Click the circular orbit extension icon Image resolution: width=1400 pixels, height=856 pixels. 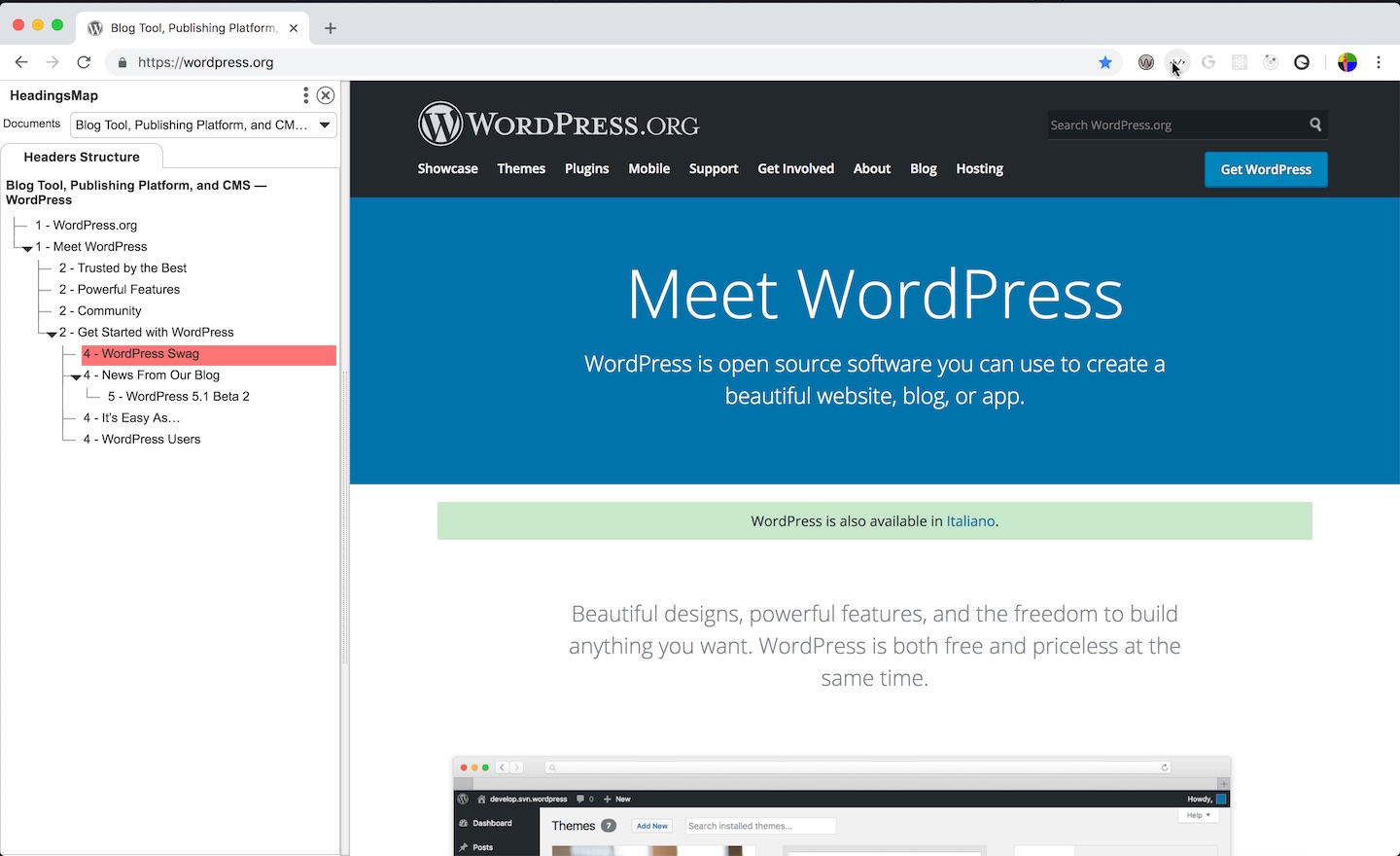coord(1271,62)
